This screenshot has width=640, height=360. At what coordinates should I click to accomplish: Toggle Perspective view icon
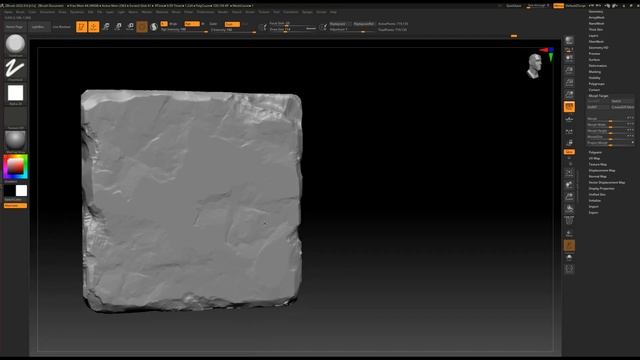click(x=569, y=107)
